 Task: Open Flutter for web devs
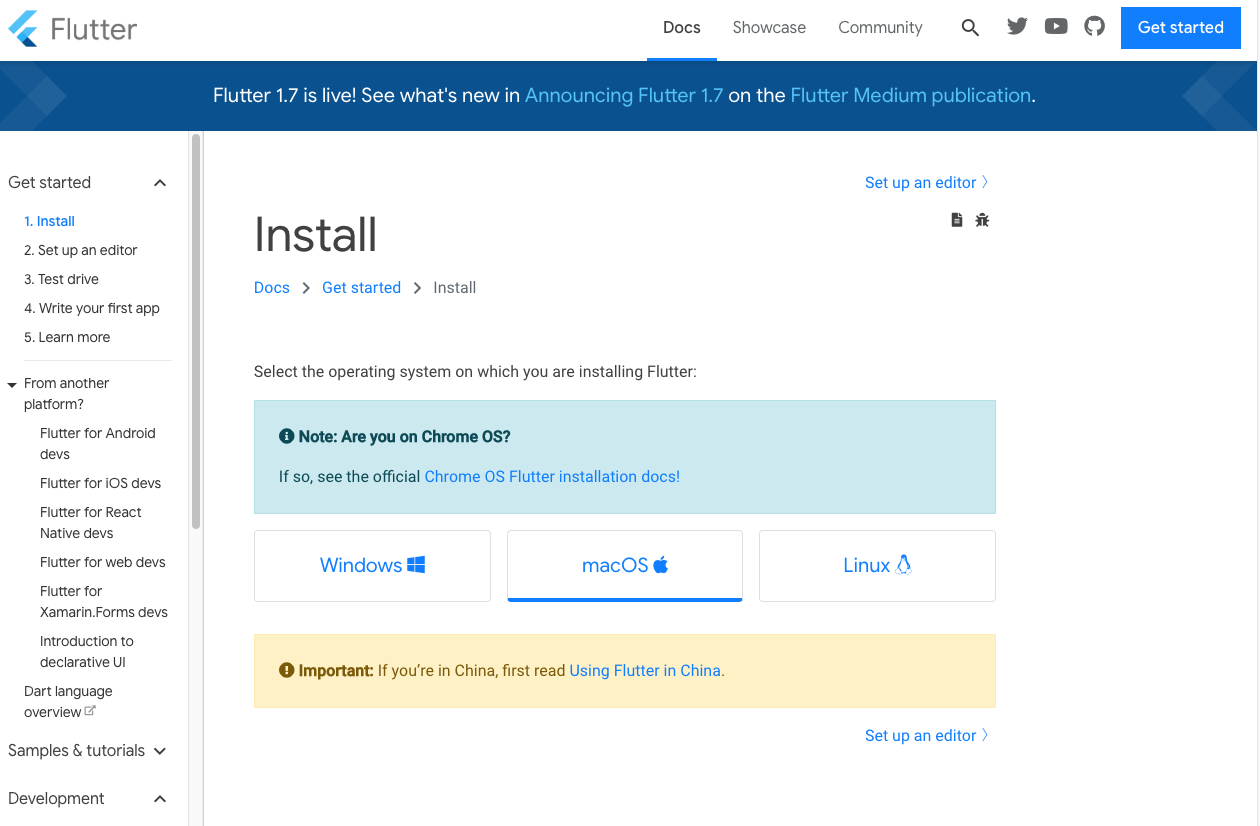pos(103,563)
